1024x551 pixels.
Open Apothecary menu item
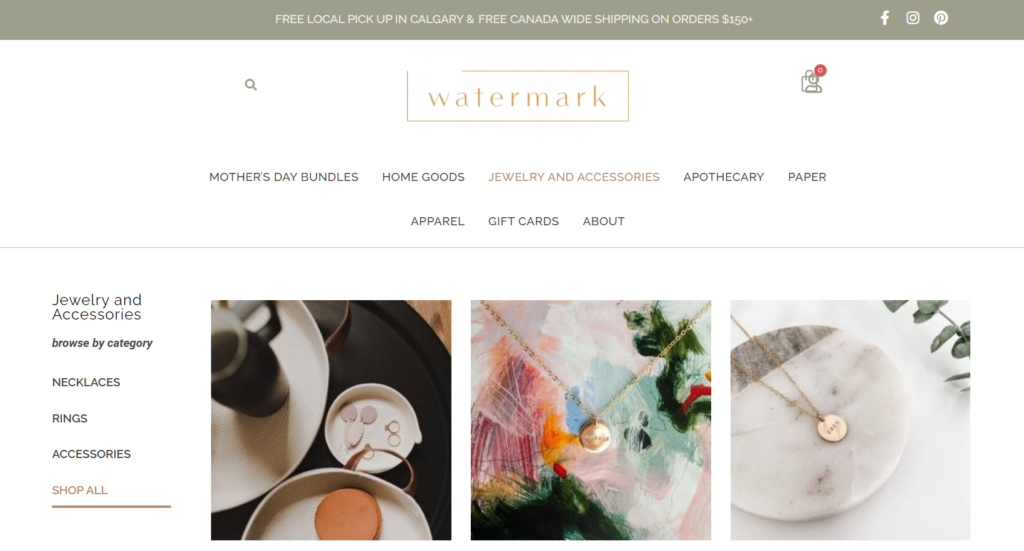coord(724,177)
